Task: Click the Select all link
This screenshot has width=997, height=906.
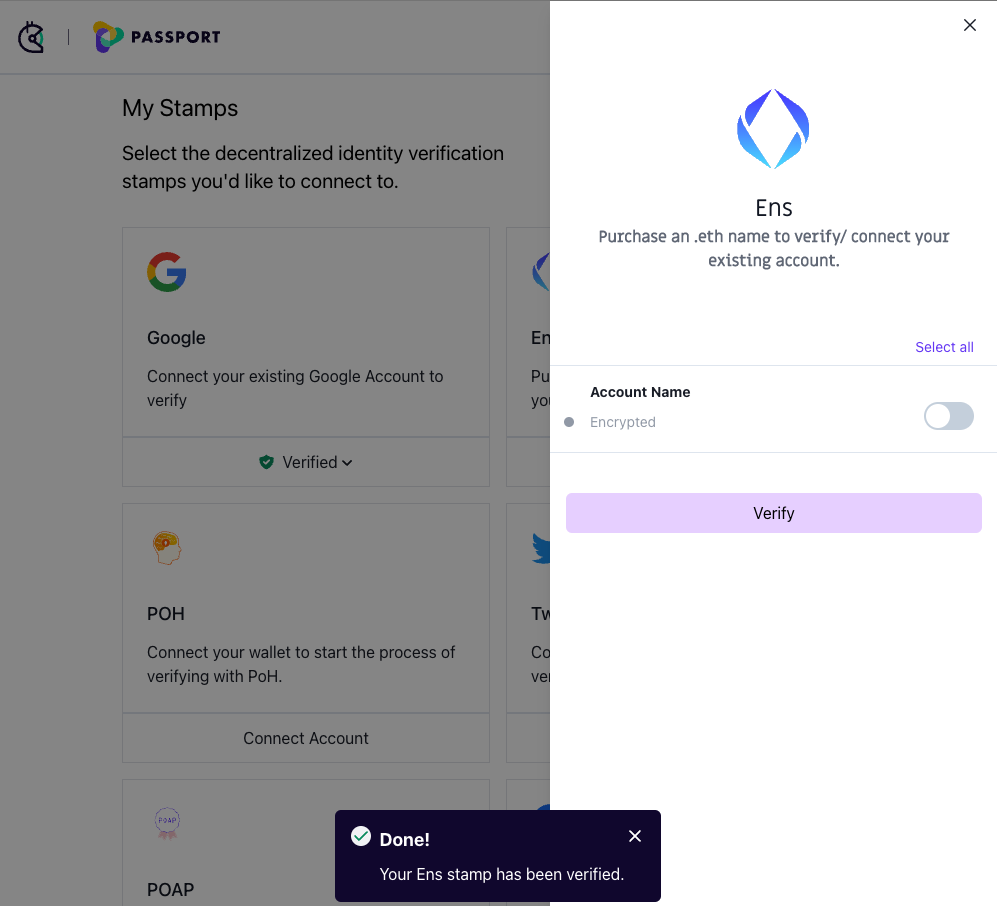Action: click(x=944, y=347)
